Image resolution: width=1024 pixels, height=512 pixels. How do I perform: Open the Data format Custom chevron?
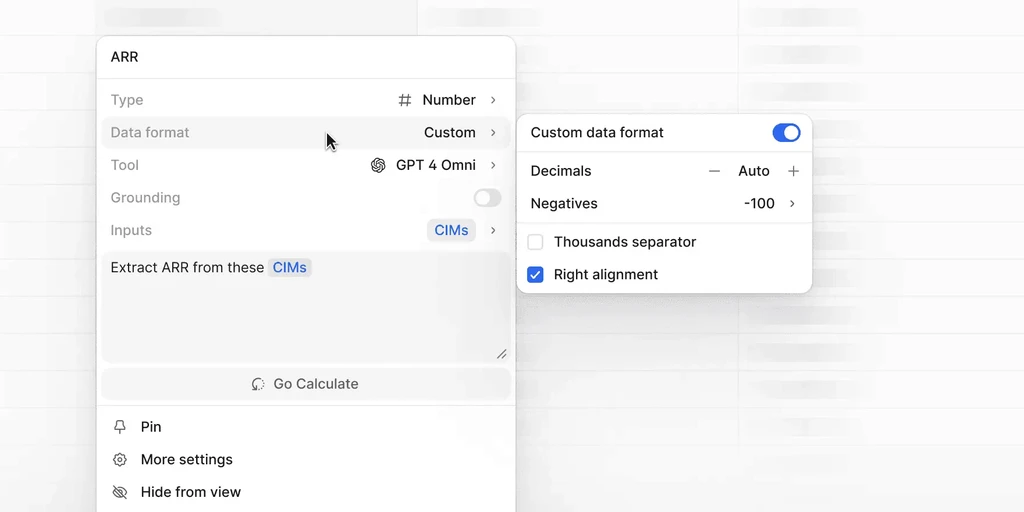click(493, 133)
